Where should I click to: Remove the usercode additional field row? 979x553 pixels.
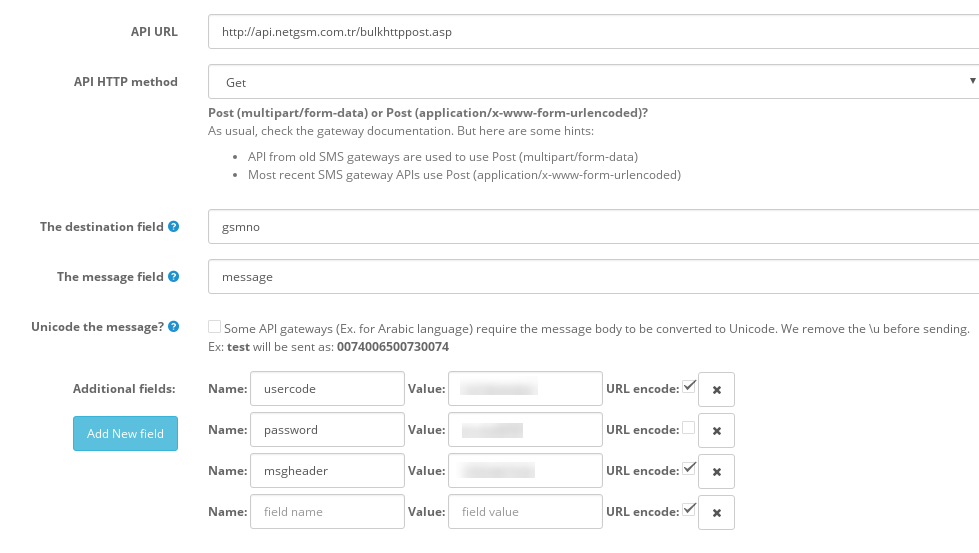(716, 390)
